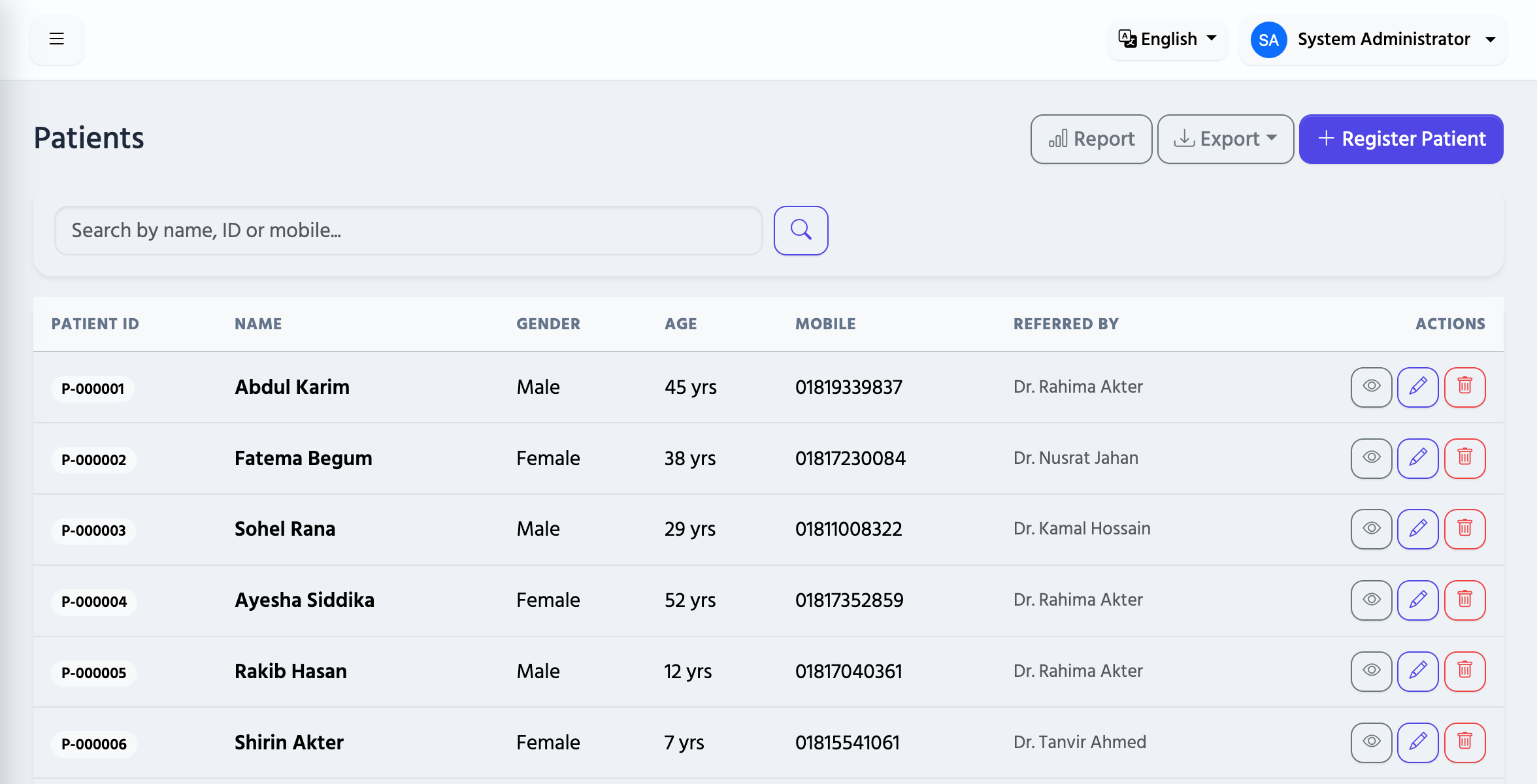Click the 7 yrs age cell
This screenshot has height=784, width=1537.
[x=684, y=743]
